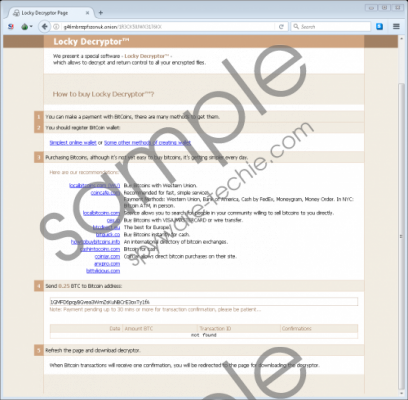
Task: Click the back arrow navigation button
Action: [x=44, y=27]
